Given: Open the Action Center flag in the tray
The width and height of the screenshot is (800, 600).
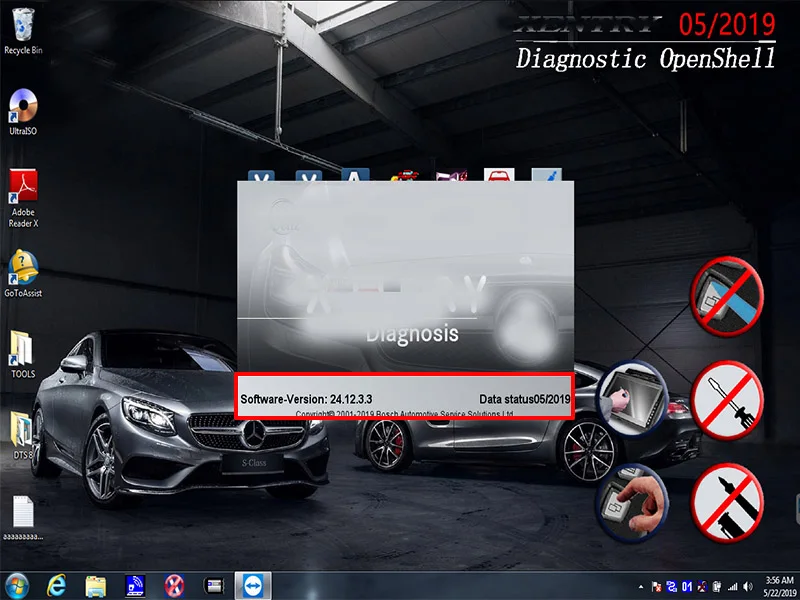Looking at the screenshot, I should [x=657, y=587].
